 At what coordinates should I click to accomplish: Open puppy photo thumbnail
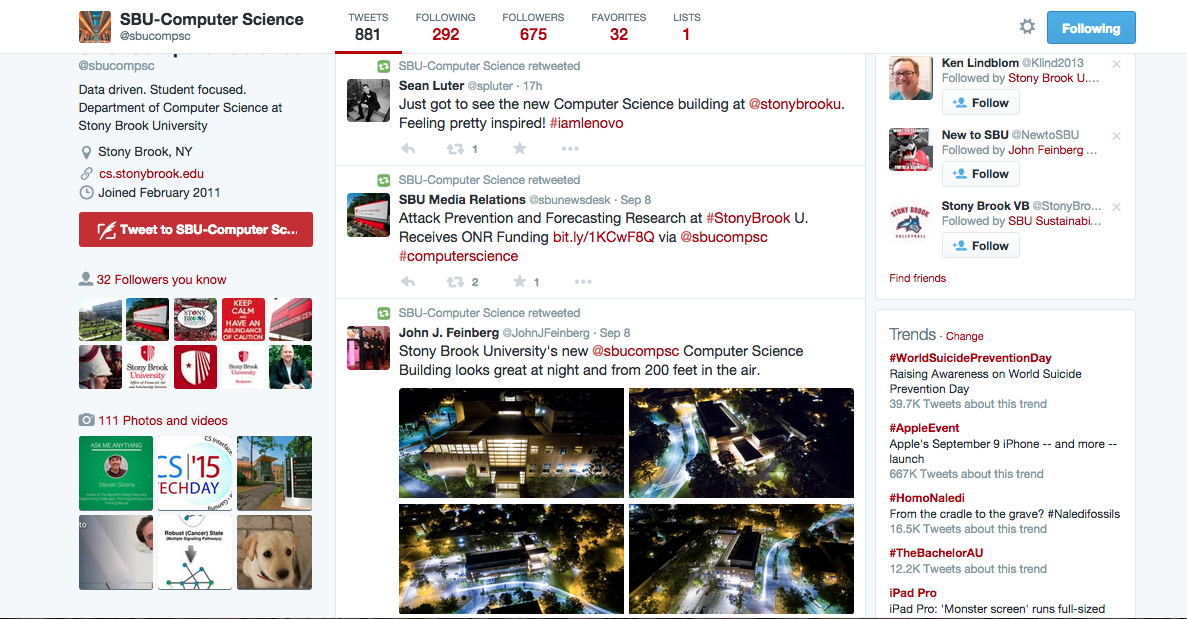(x=274, y=552)
